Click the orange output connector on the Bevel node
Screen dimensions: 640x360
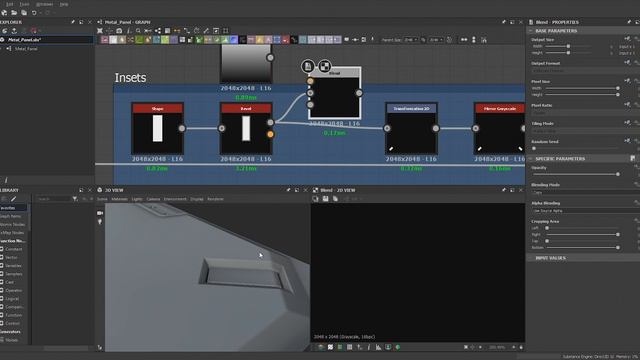coord(270,134)
